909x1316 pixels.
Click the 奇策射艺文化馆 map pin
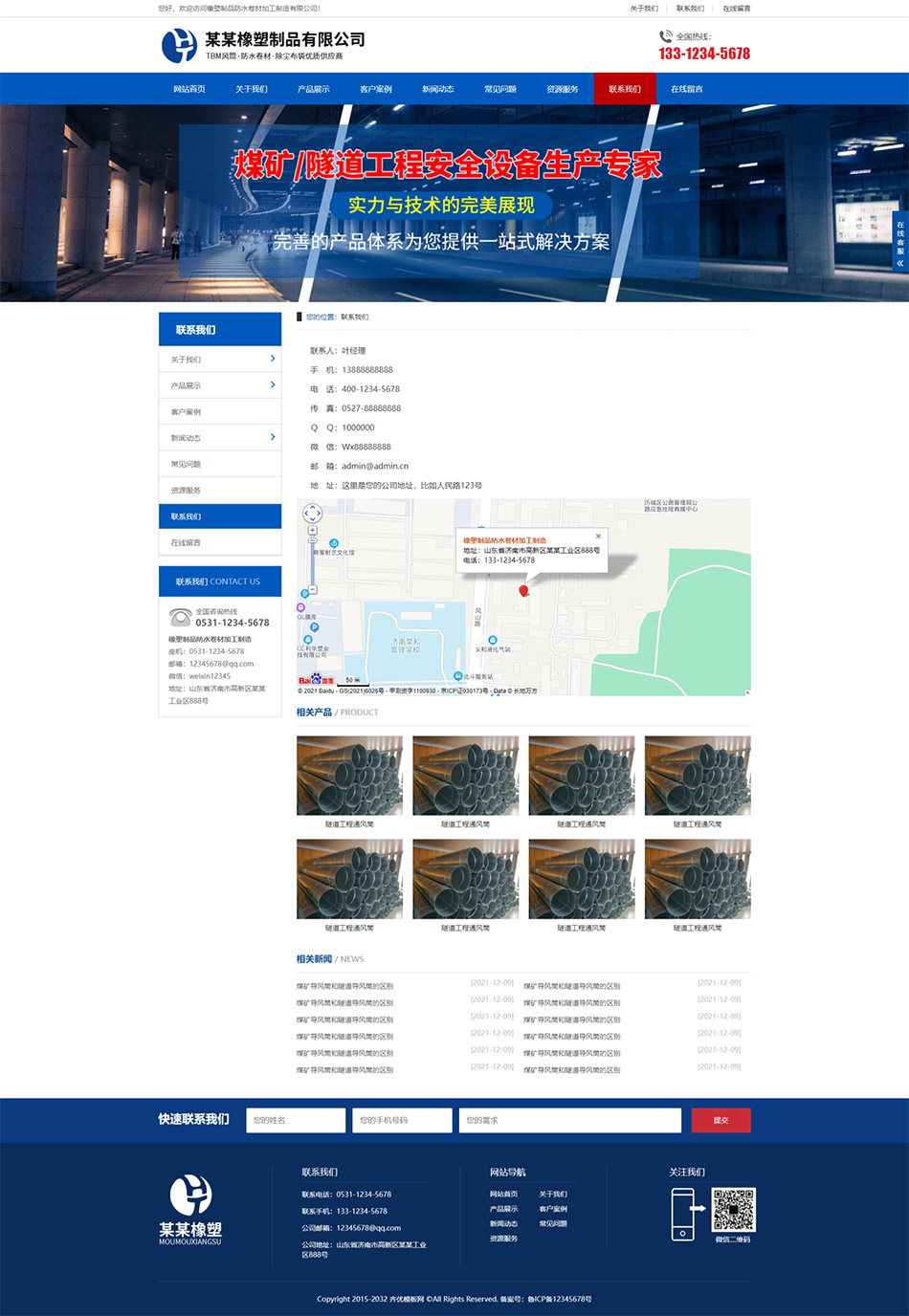click(333, 543)
